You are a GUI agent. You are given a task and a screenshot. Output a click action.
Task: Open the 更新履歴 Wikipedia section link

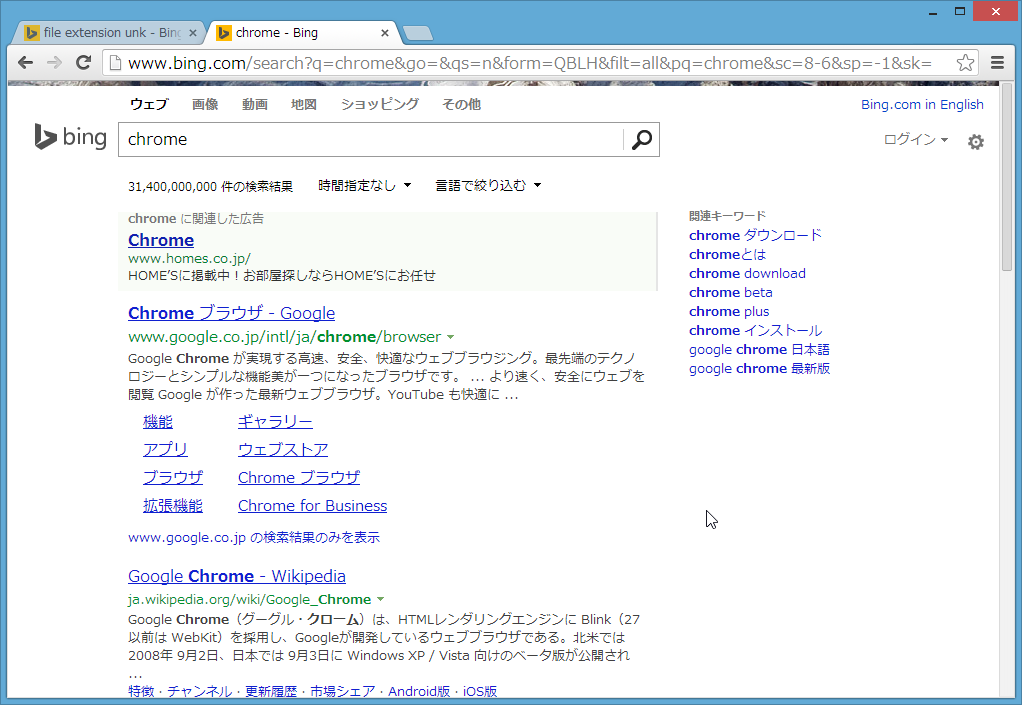click(x=270, y=691)
